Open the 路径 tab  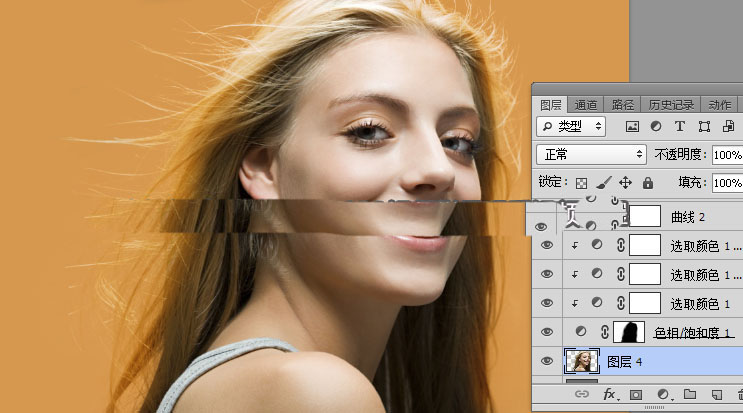click(622, 104)
